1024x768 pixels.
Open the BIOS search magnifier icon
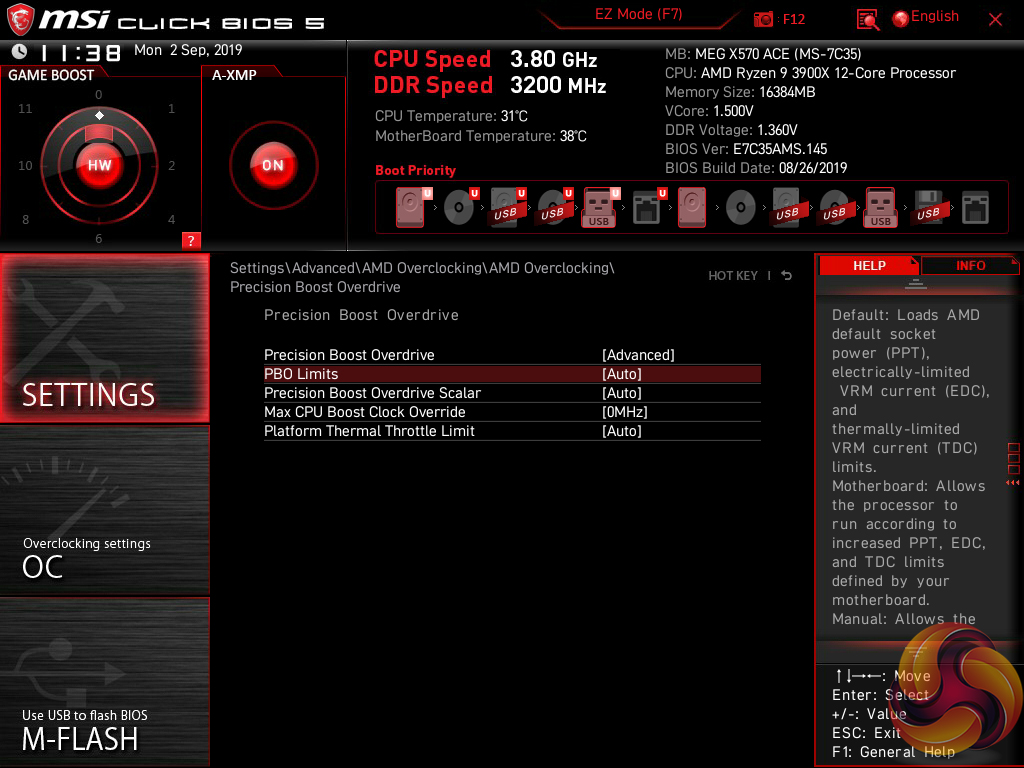point(868,20)
